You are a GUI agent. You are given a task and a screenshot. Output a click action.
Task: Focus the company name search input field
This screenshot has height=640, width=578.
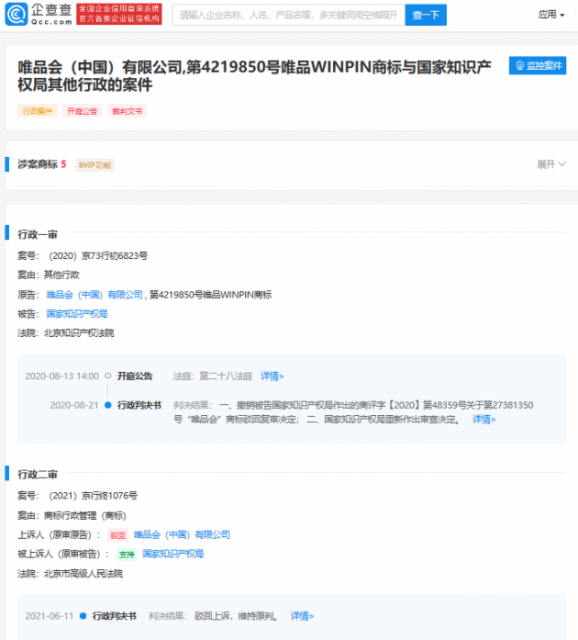click(x=289, y=15)
